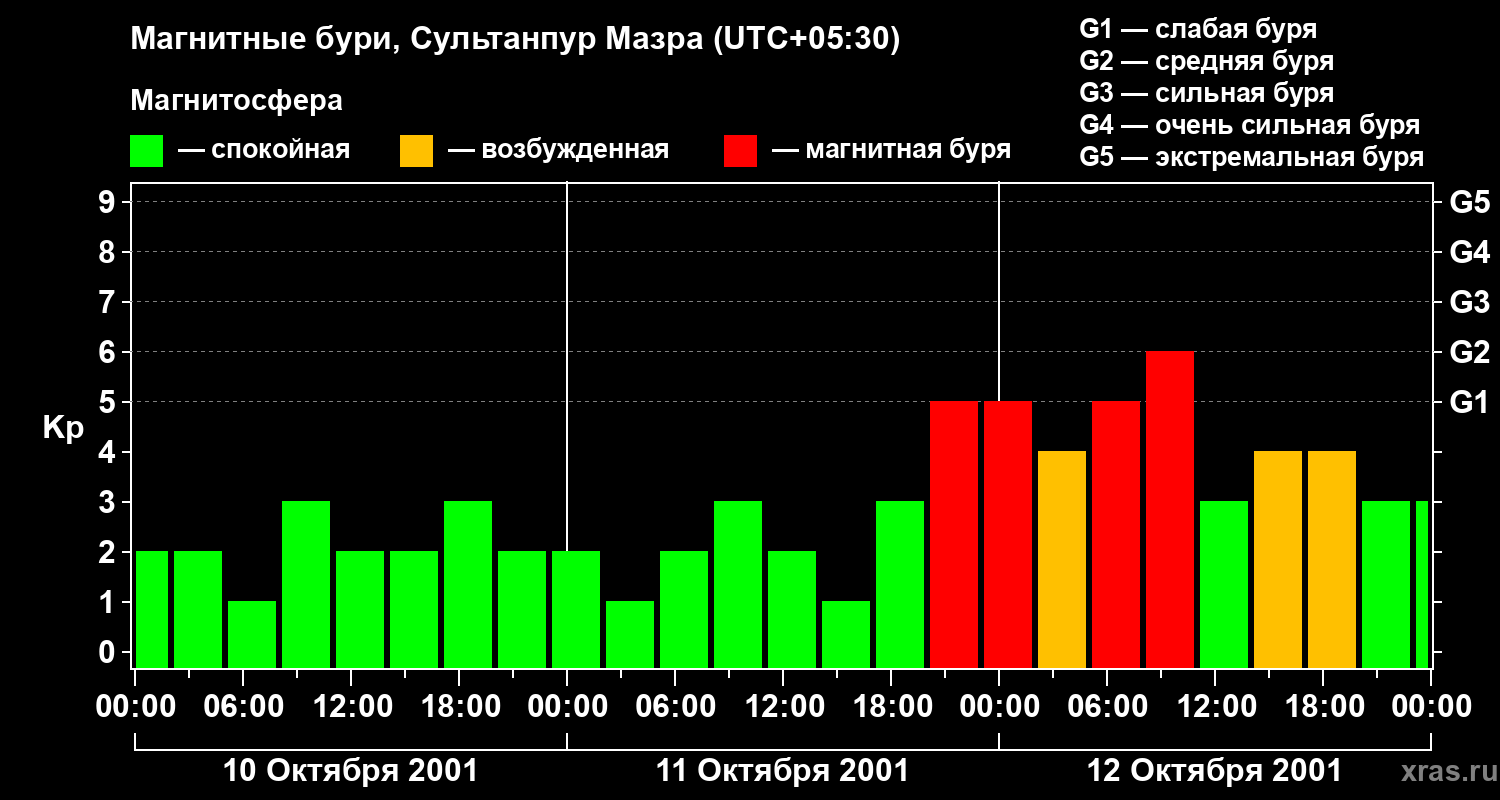1500x800 pixels.
Task: Click the red магнитная буря legend swatch
Action: [x=741, y=151]
